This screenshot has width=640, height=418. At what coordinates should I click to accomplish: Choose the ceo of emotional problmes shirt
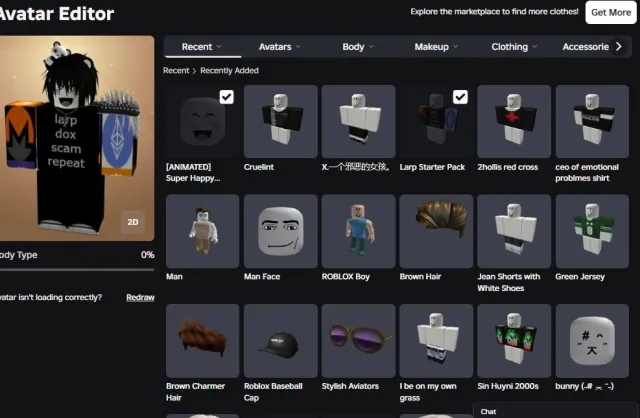[592, 121]
